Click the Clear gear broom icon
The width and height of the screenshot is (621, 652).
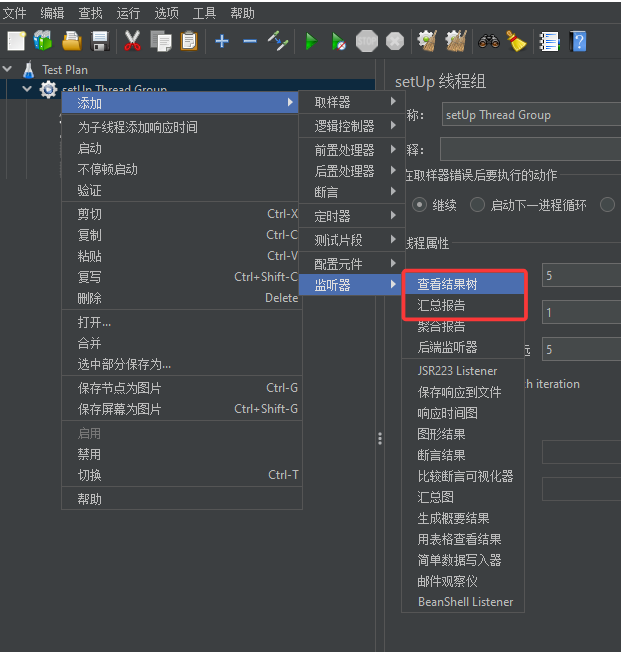(x=427, y=41)
